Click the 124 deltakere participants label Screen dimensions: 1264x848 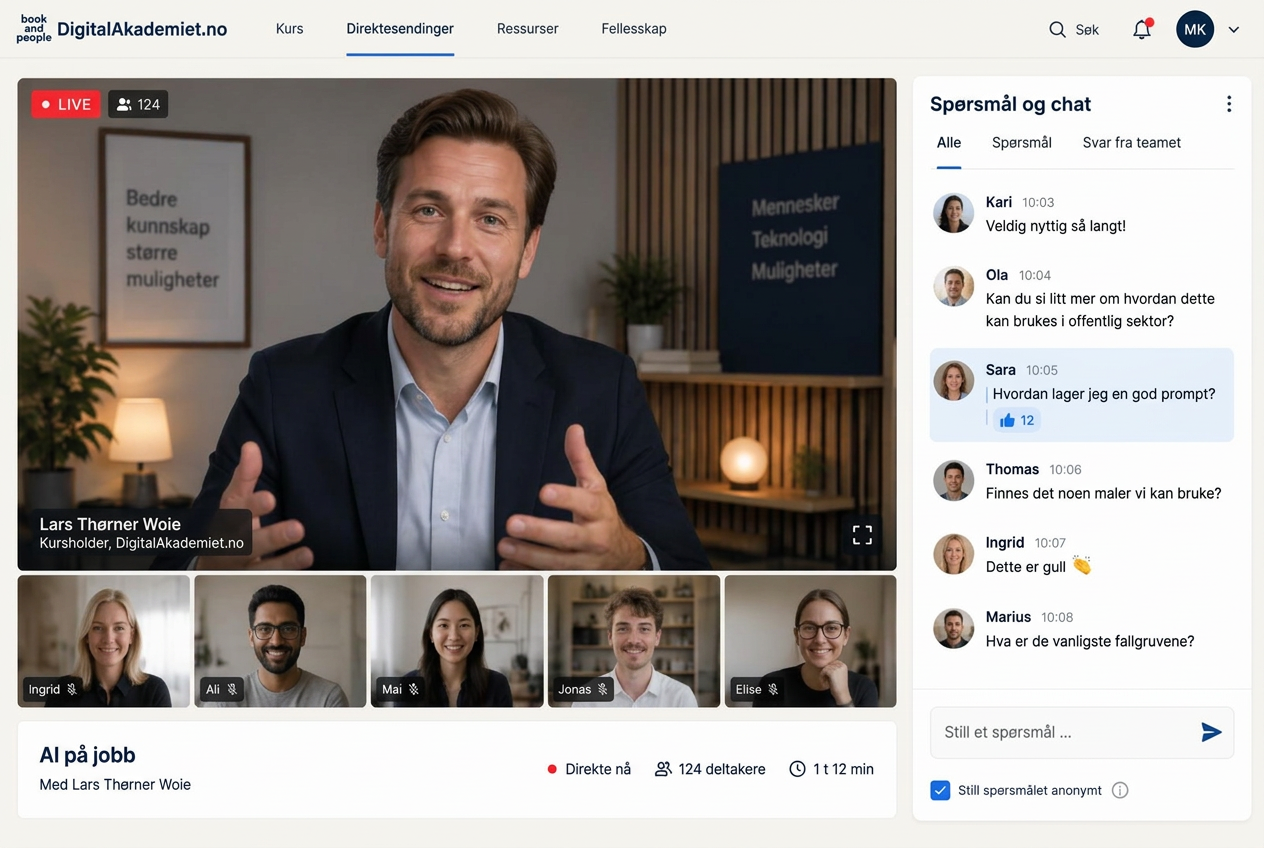click(710, 769)
